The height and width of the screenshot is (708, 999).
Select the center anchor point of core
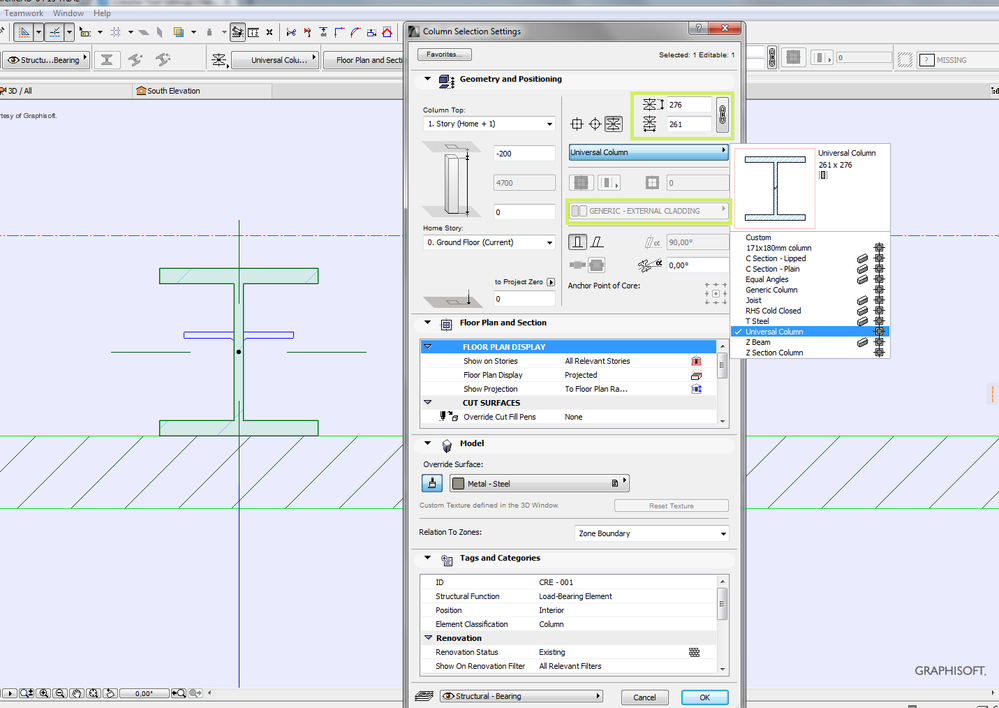point(716,293)
